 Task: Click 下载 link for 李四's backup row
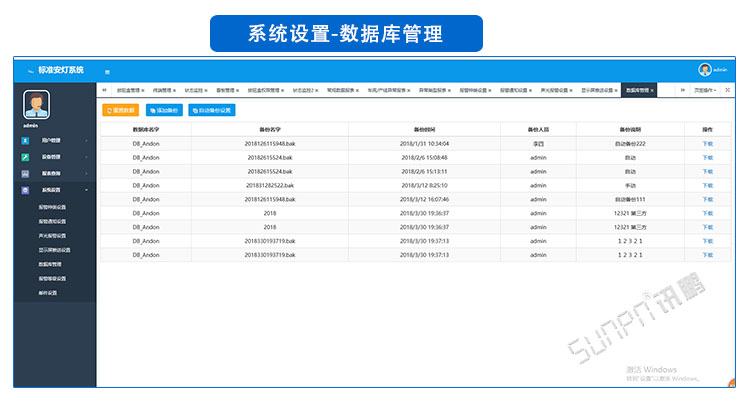click(x=707, y=144)
